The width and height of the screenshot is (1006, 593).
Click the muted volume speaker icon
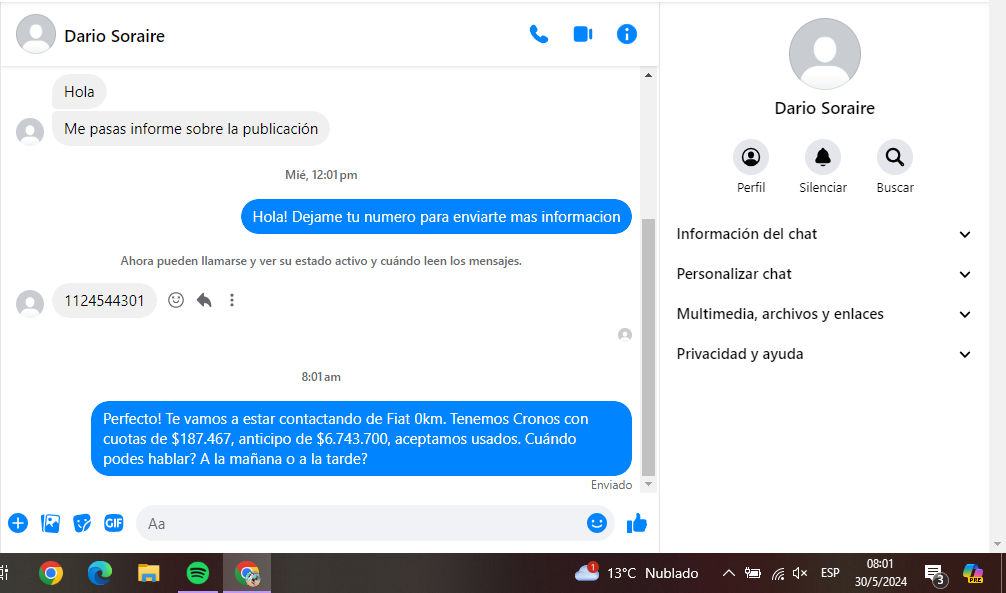click(799, 573)
